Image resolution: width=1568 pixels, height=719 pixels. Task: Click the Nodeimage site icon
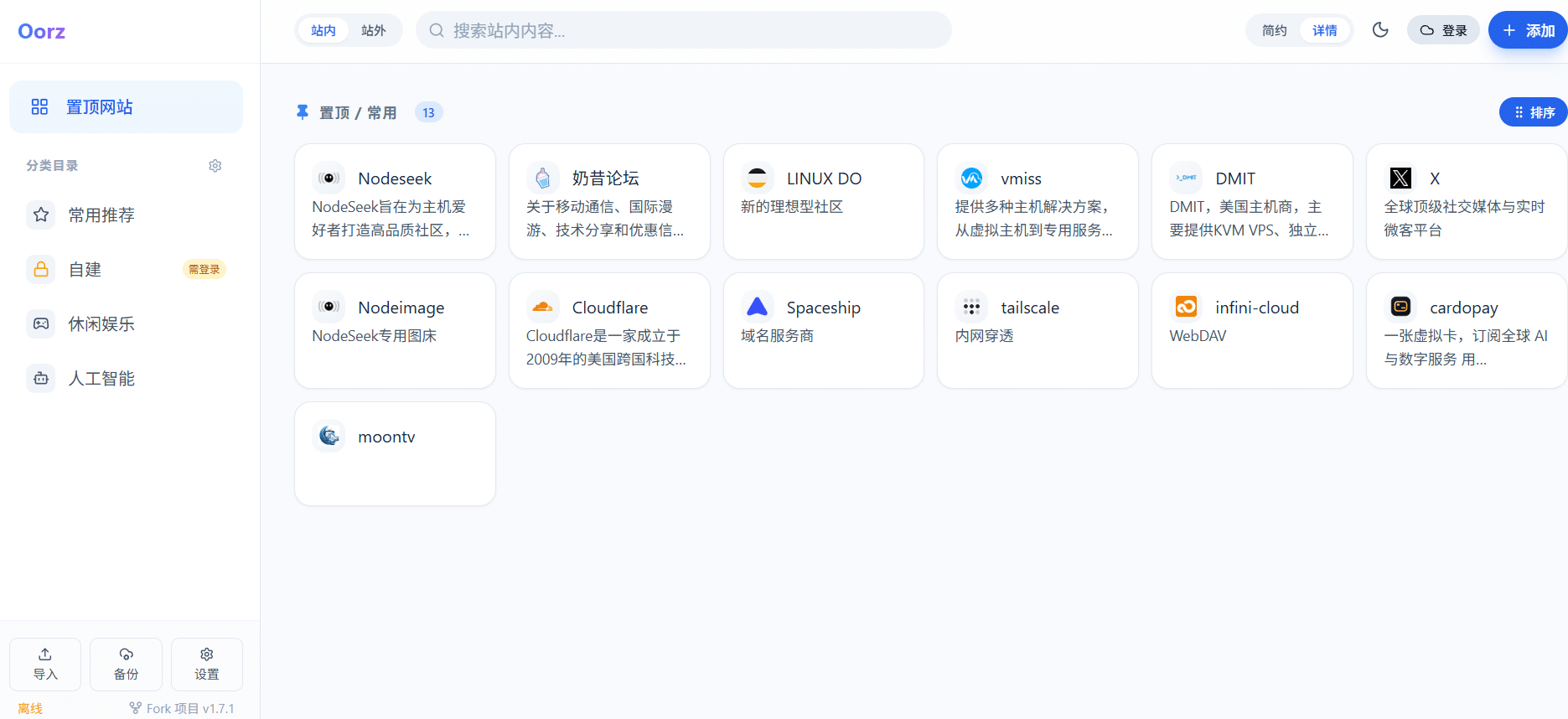[x=329, y=307]
